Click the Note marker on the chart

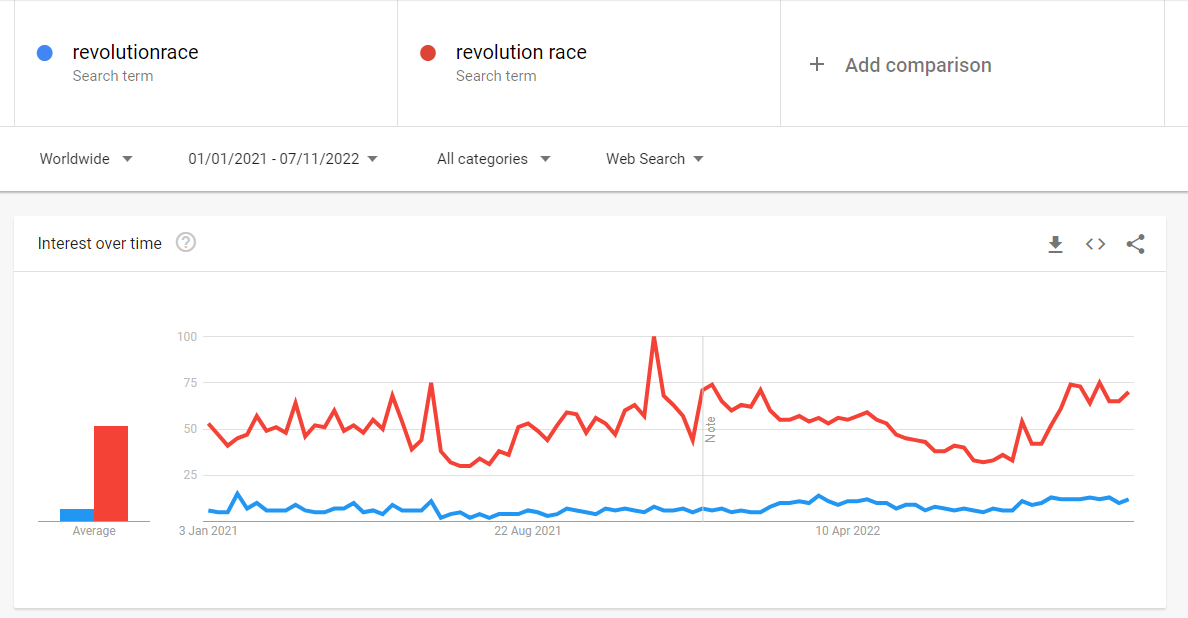[x=711, y=430]
